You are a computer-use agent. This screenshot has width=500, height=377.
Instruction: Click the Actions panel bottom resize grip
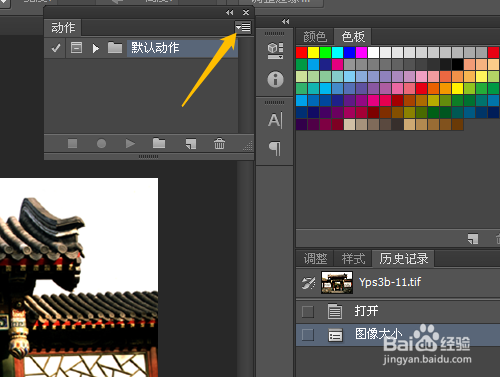(x=148, y=156)
